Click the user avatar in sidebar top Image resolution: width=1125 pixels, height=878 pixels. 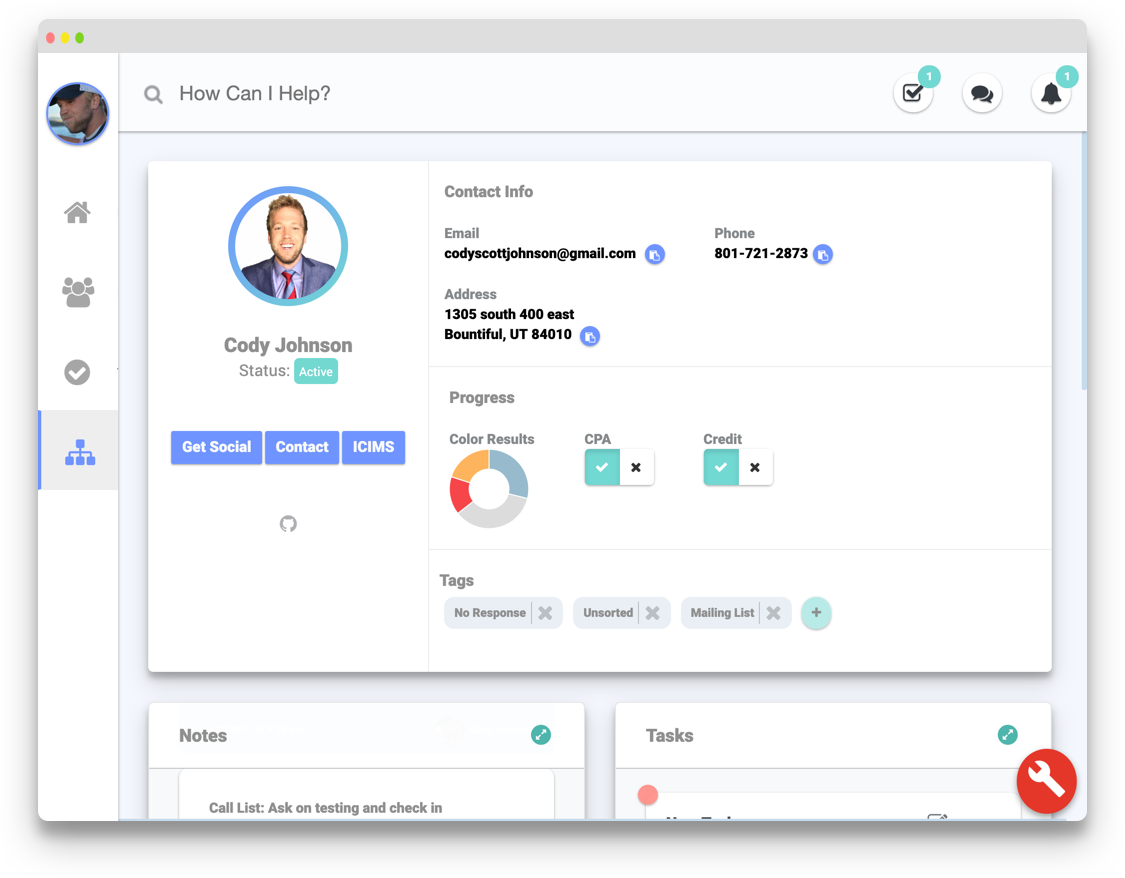77,113
